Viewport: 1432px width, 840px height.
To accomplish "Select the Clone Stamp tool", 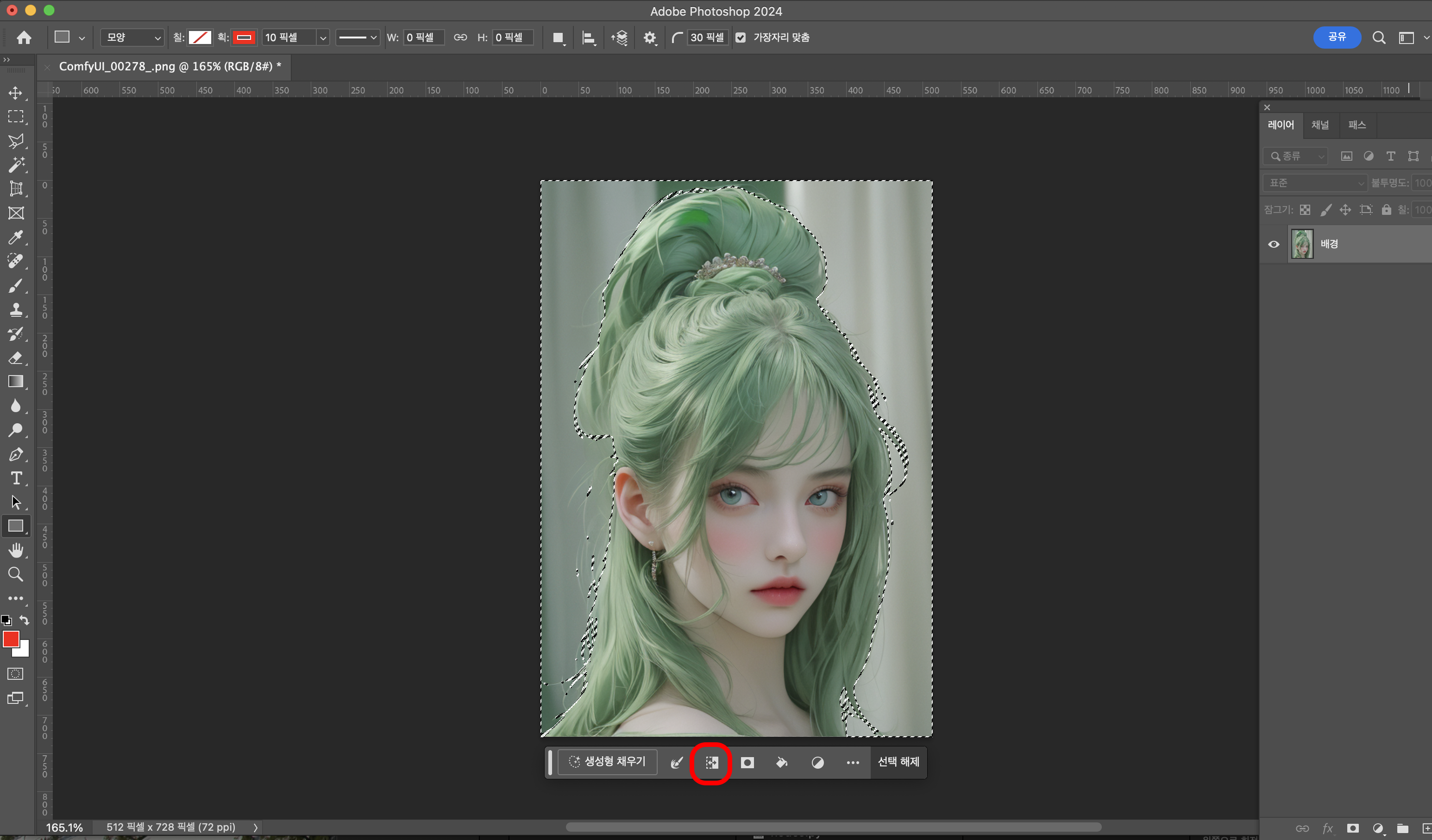I will point(16,310).
